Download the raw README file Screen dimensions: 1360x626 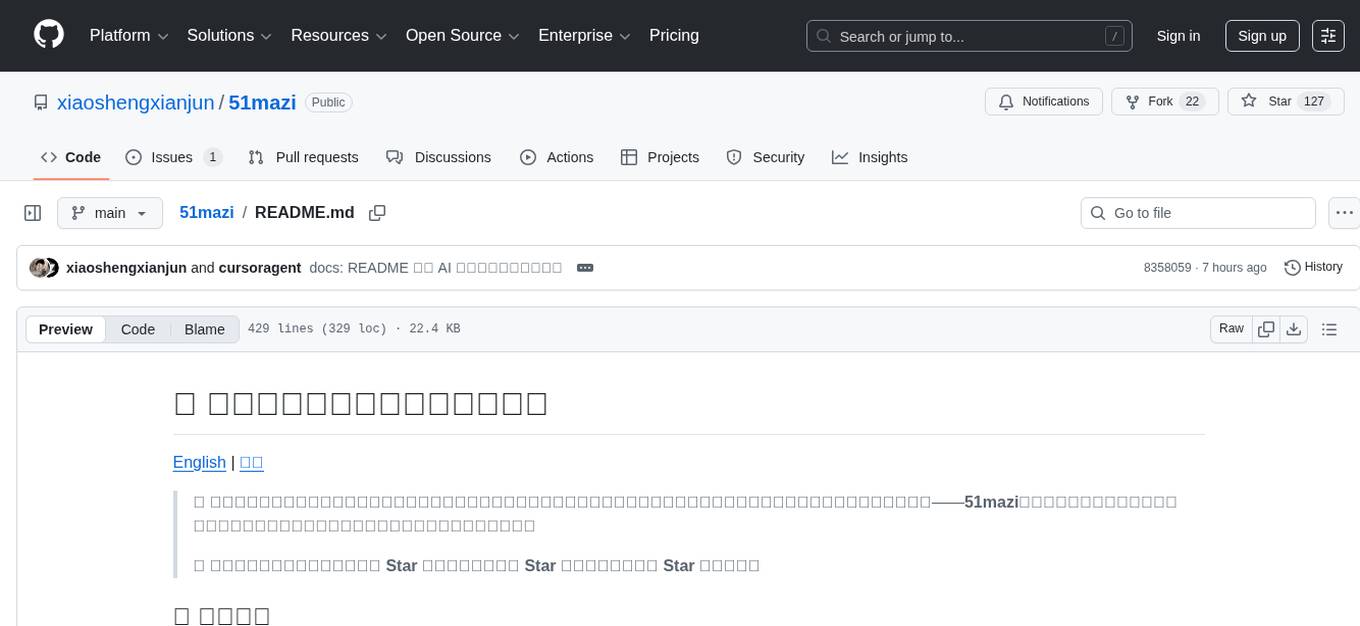[1293, 329]
